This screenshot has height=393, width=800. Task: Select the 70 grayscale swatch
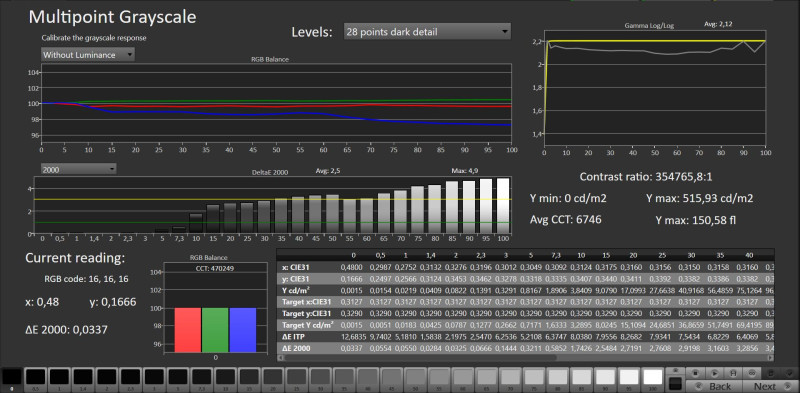coord(510,379)
